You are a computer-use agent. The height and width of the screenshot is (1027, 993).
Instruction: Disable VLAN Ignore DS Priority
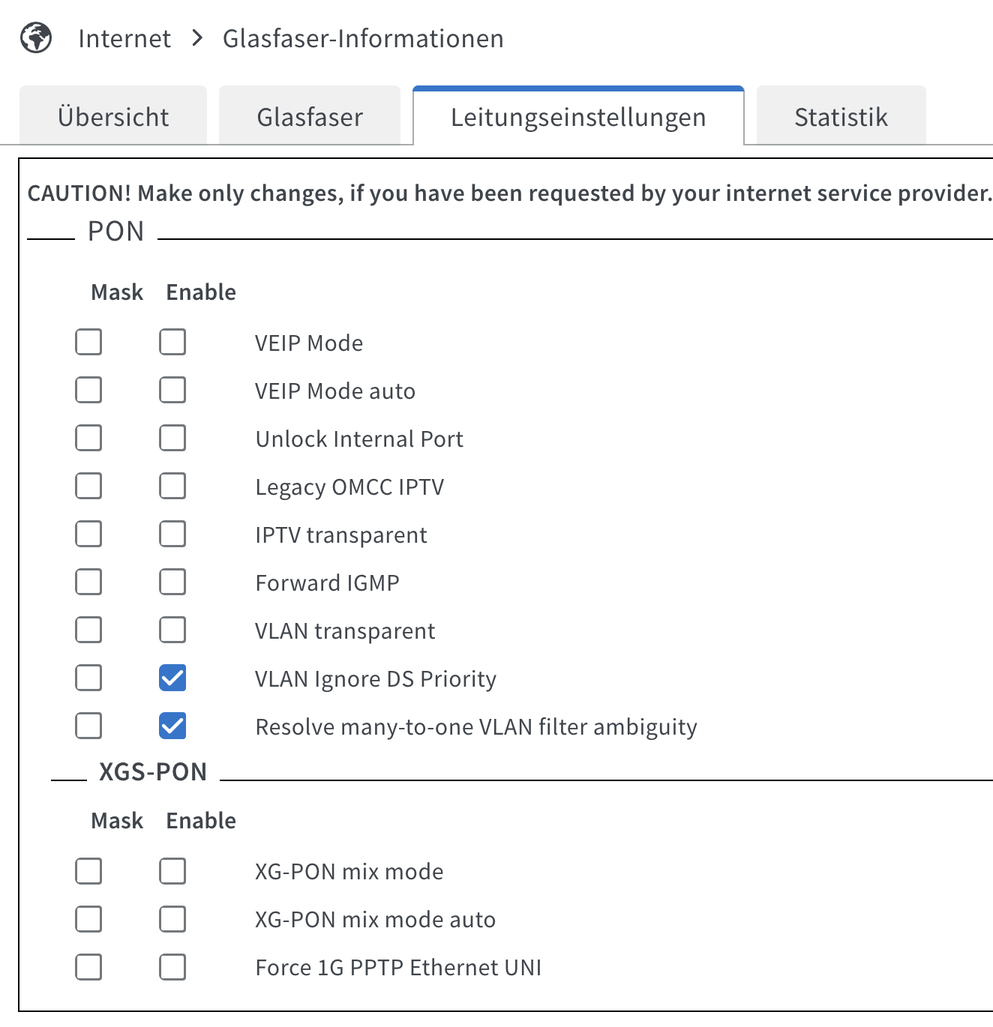click(172, 678)
